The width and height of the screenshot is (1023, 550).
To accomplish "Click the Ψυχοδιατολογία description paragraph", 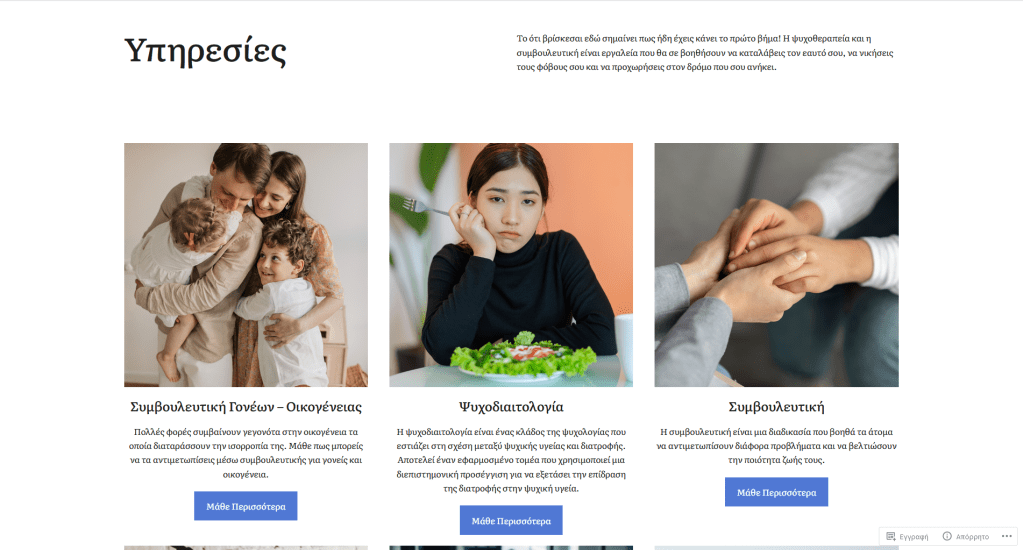I will 511,460.
